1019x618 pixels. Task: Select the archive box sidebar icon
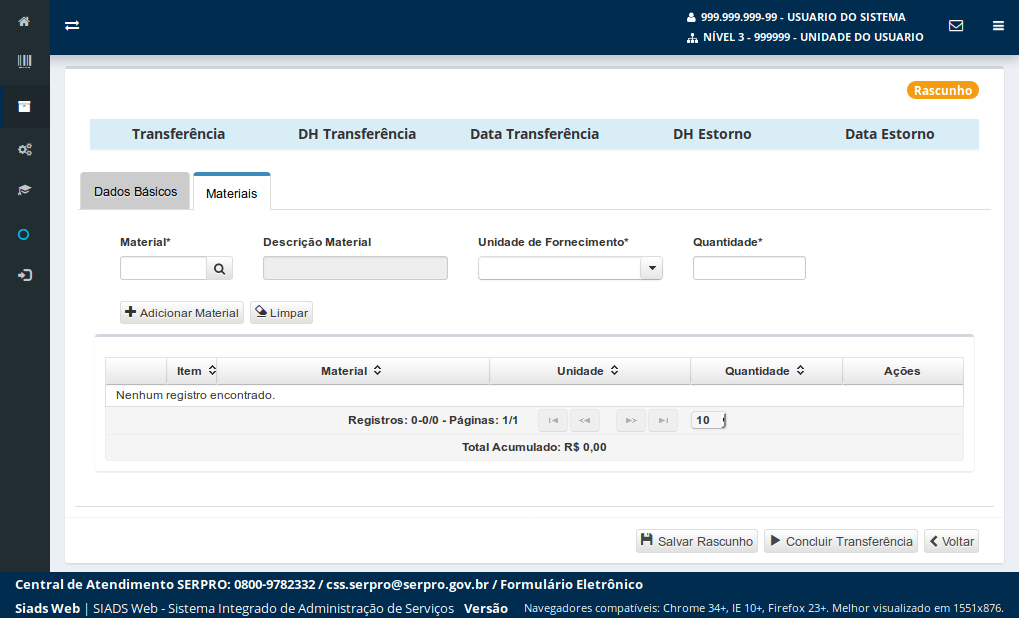tap(24, 107)
